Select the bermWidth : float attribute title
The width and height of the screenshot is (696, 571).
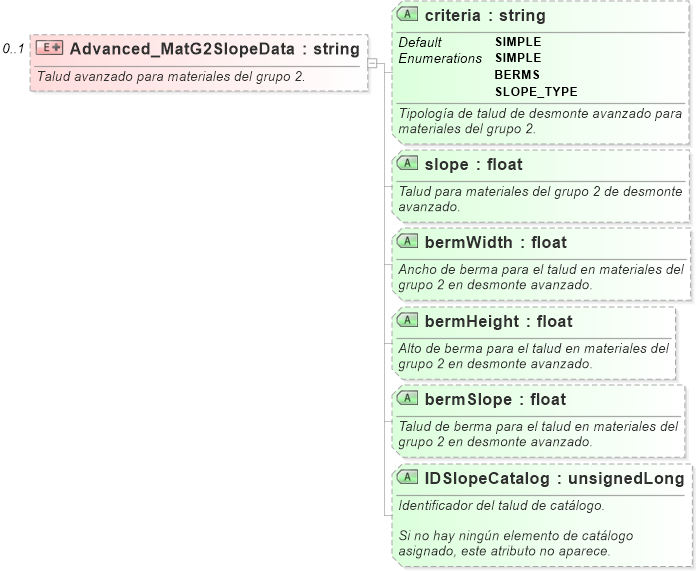coord(495,242)
